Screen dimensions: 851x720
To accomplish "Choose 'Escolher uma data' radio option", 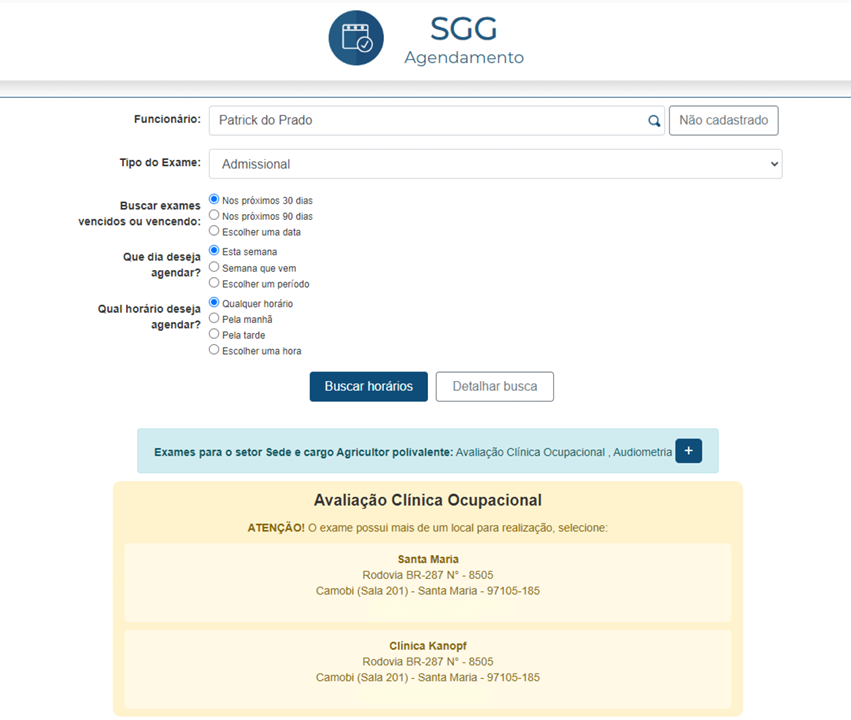I will click(214, 231).
